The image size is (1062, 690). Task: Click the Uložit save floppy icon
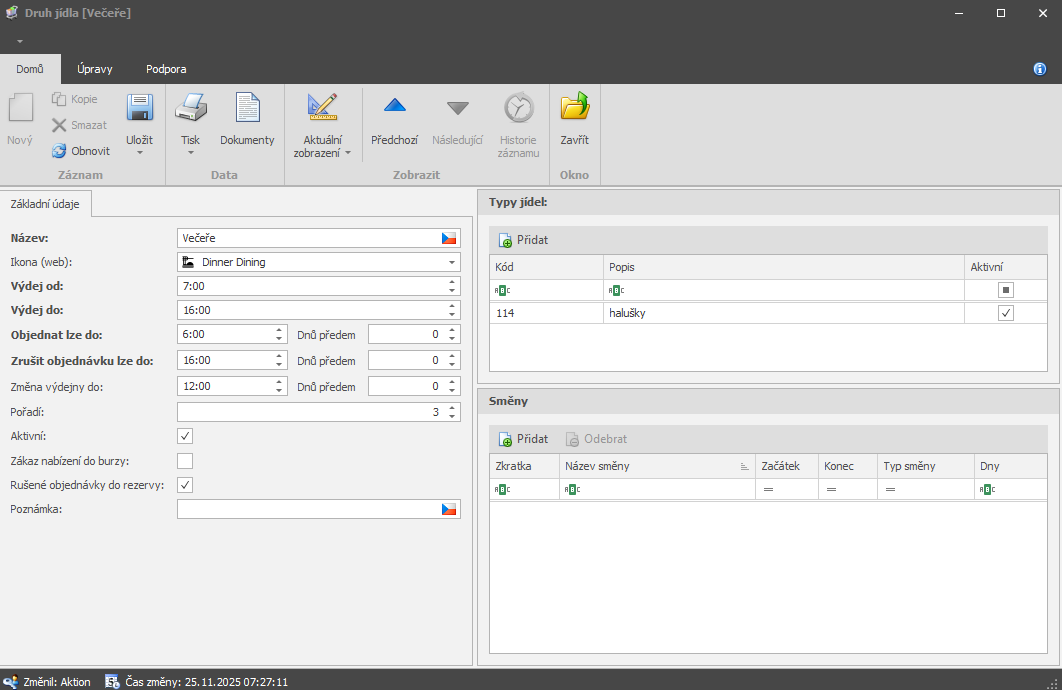[139, 108]
